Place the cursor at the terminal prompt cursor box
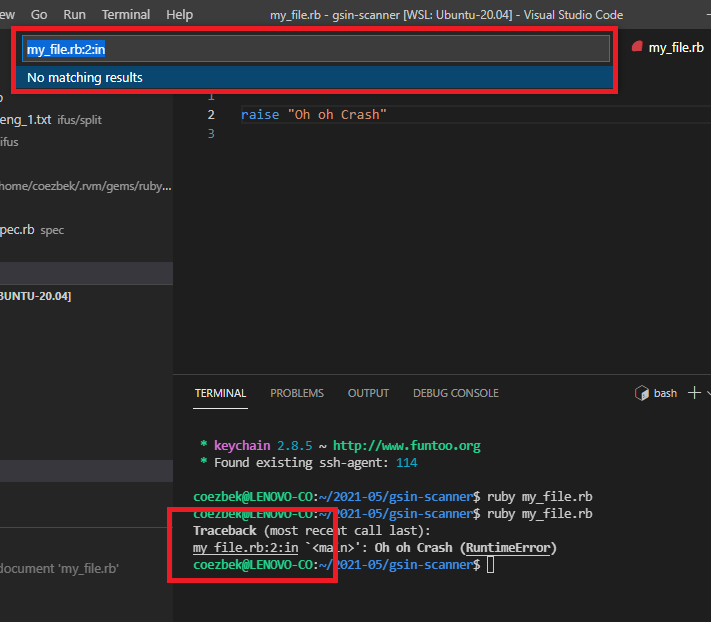Viewport: 711px width, 622px height. click(490, 565)
